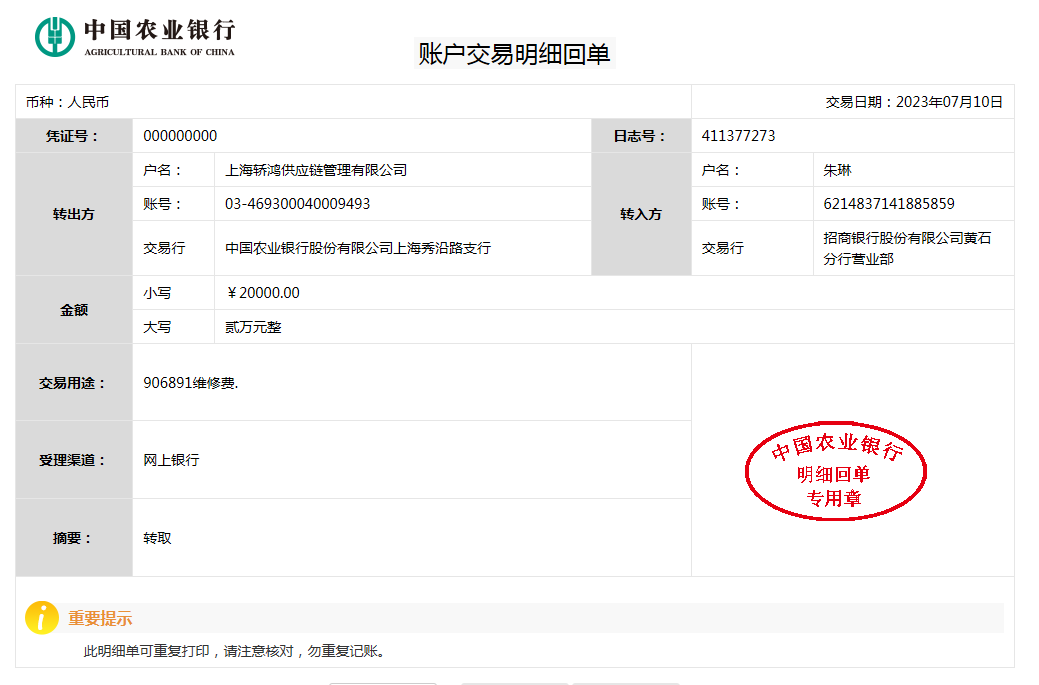Click the 账户交易明细回单 title
1039x685 pixels.
coord(513,54)
